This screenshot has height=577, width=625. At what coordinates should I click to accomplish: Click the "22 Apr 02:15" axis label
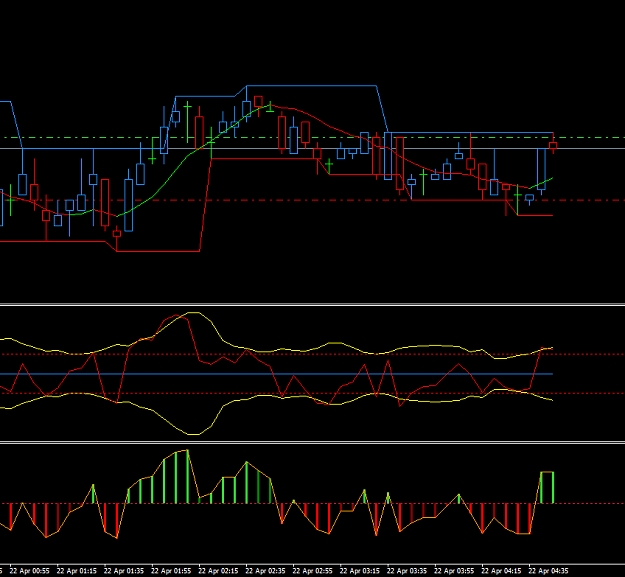coord(218,571)
